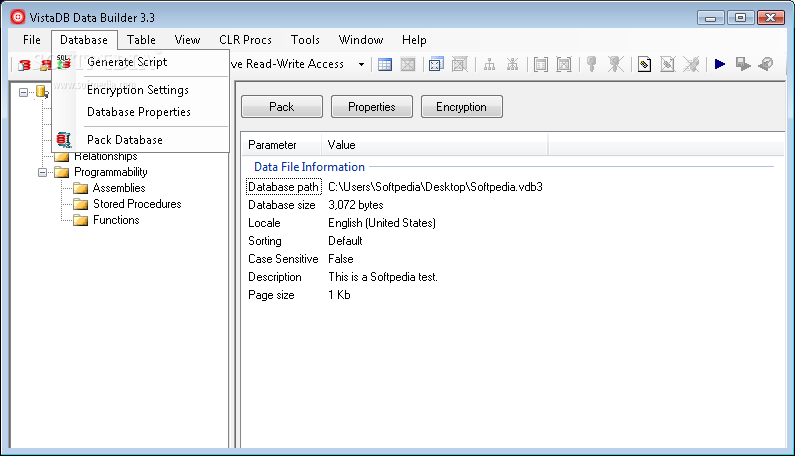Collapse the Programmability tree node
Viewport: 795px width, 456px height.
point(43,172)
